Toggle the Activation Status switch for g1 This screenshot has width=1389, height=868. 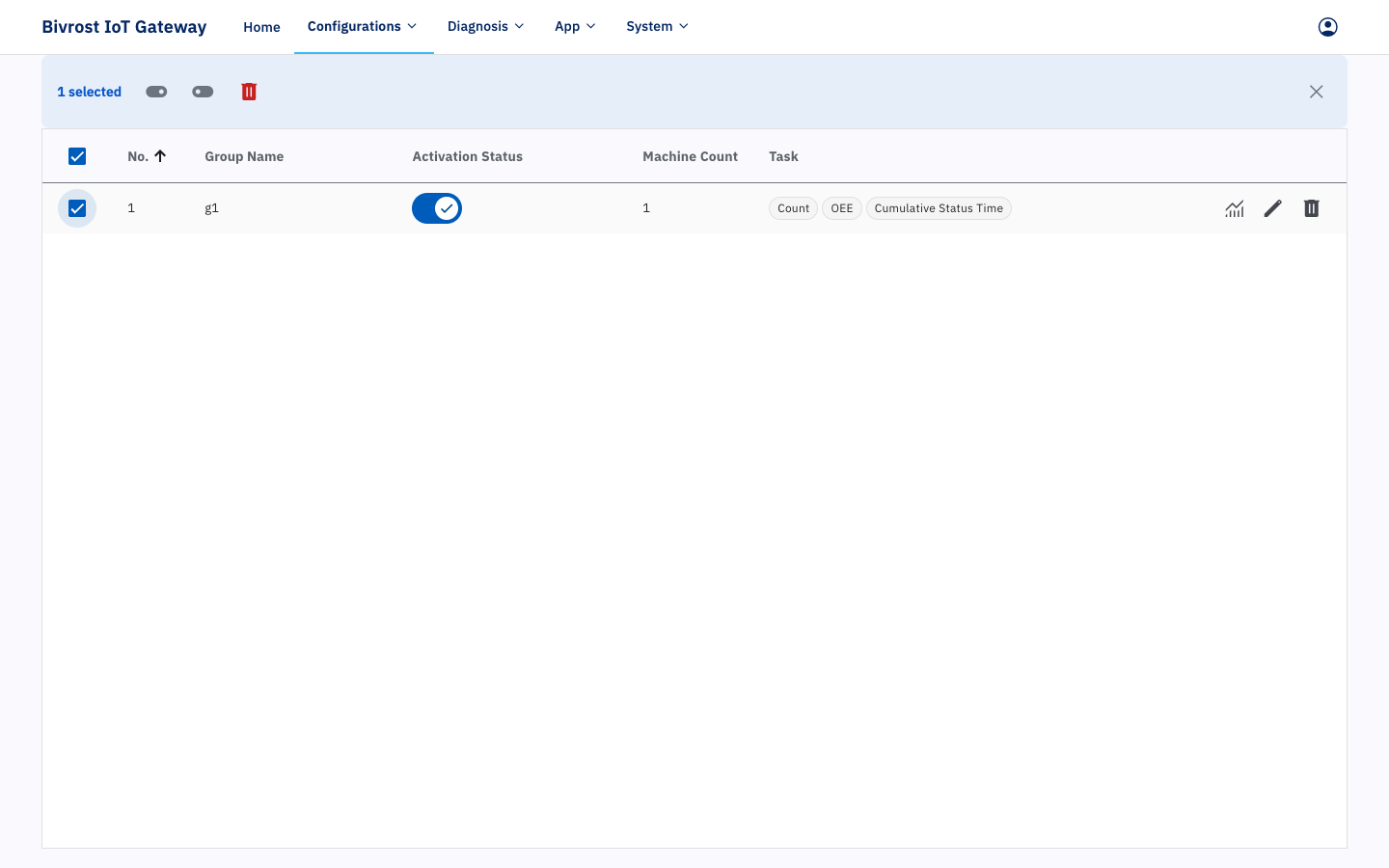click(437, 208)
